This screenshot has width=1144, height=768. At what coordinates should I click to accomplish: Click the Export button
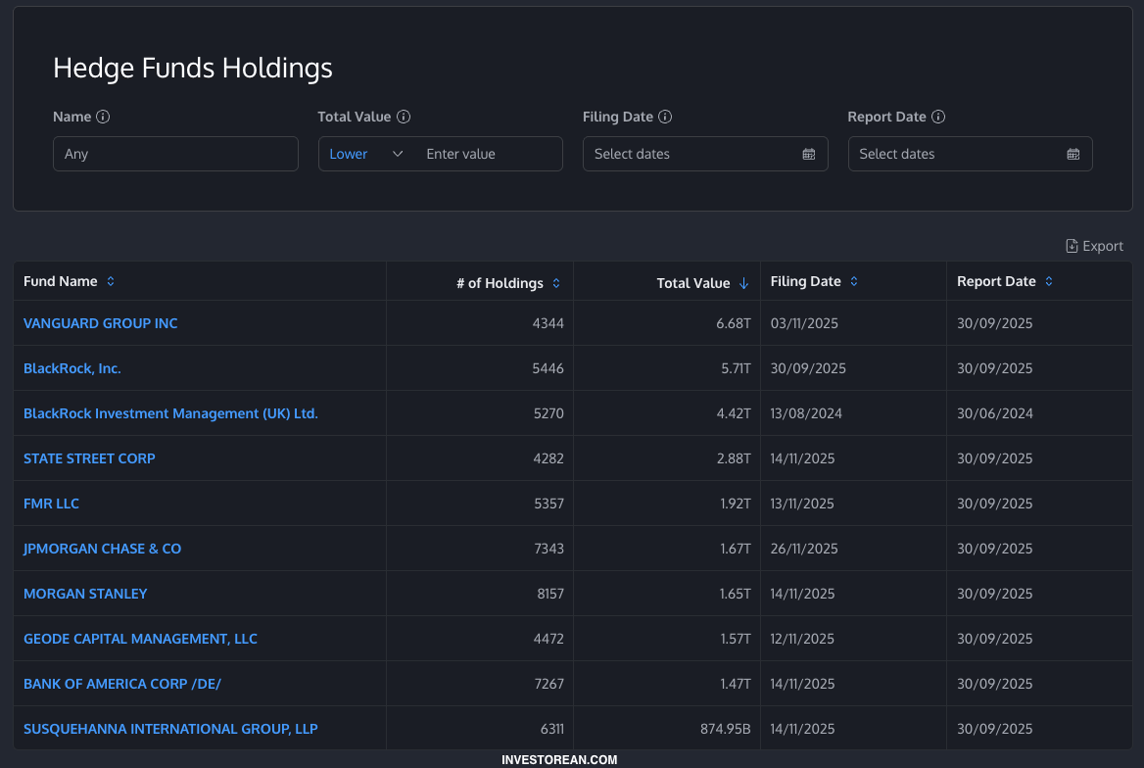(1094, 246)
